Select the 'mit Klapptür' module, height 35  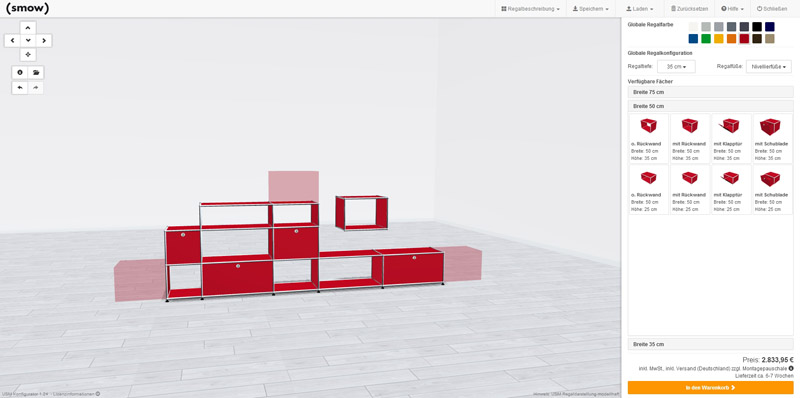(x=731, y=138)
